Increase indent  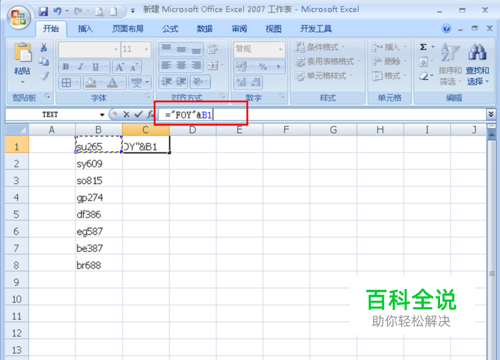point(181,81)
